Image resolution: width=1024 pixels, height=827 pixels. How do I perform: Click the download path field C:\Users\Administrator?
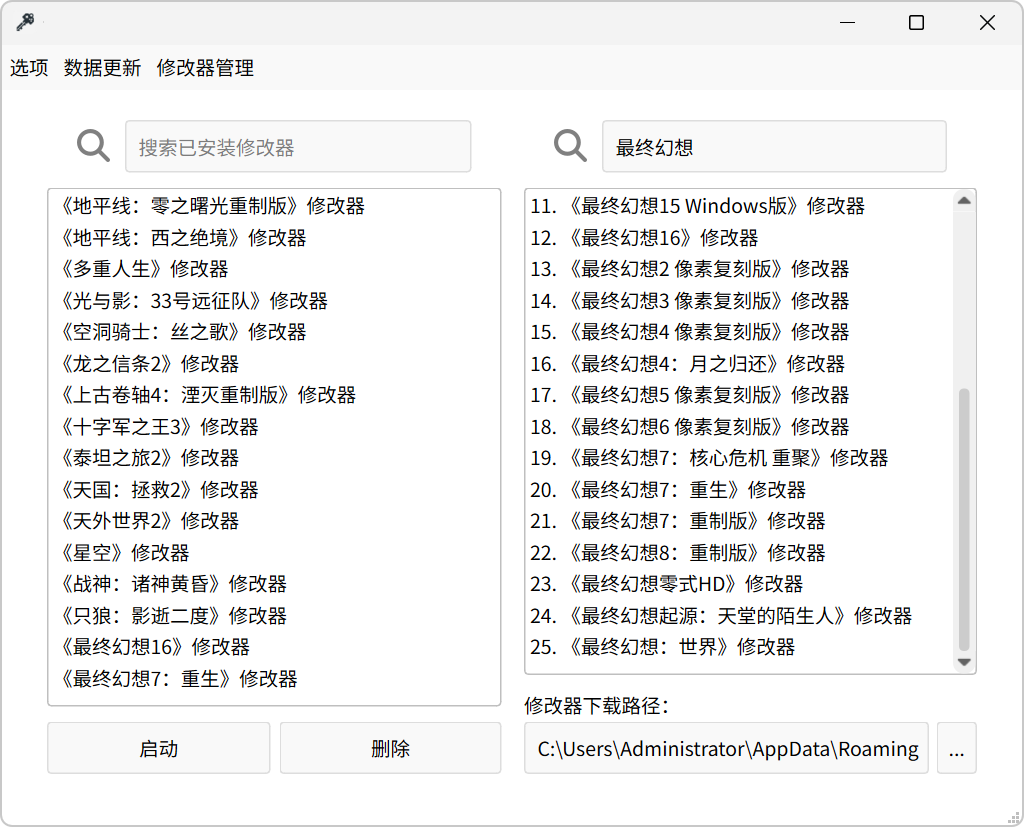(x=726, y=748)
